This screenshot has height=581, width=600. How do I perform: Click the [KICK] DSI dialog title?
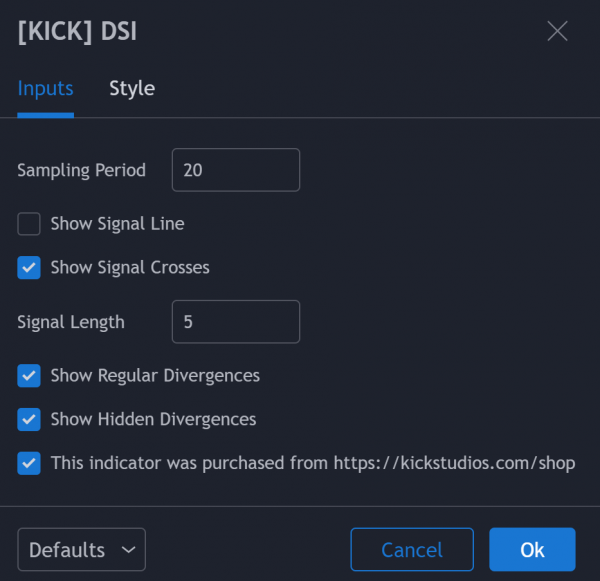click(77, 31)
